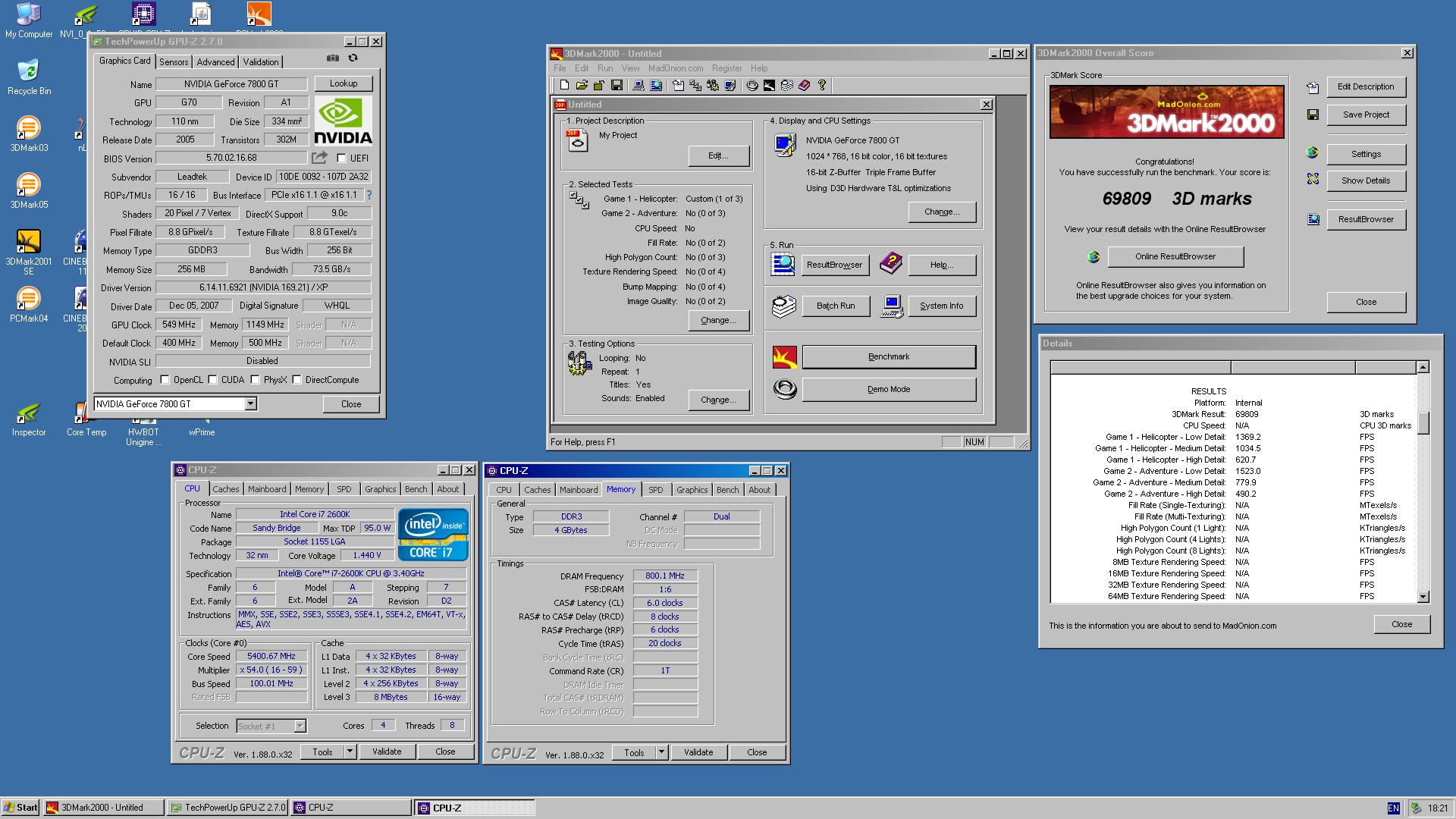Open Tools dropdown arrow in CPU-Z CPU window

click(x=350, y=752)
